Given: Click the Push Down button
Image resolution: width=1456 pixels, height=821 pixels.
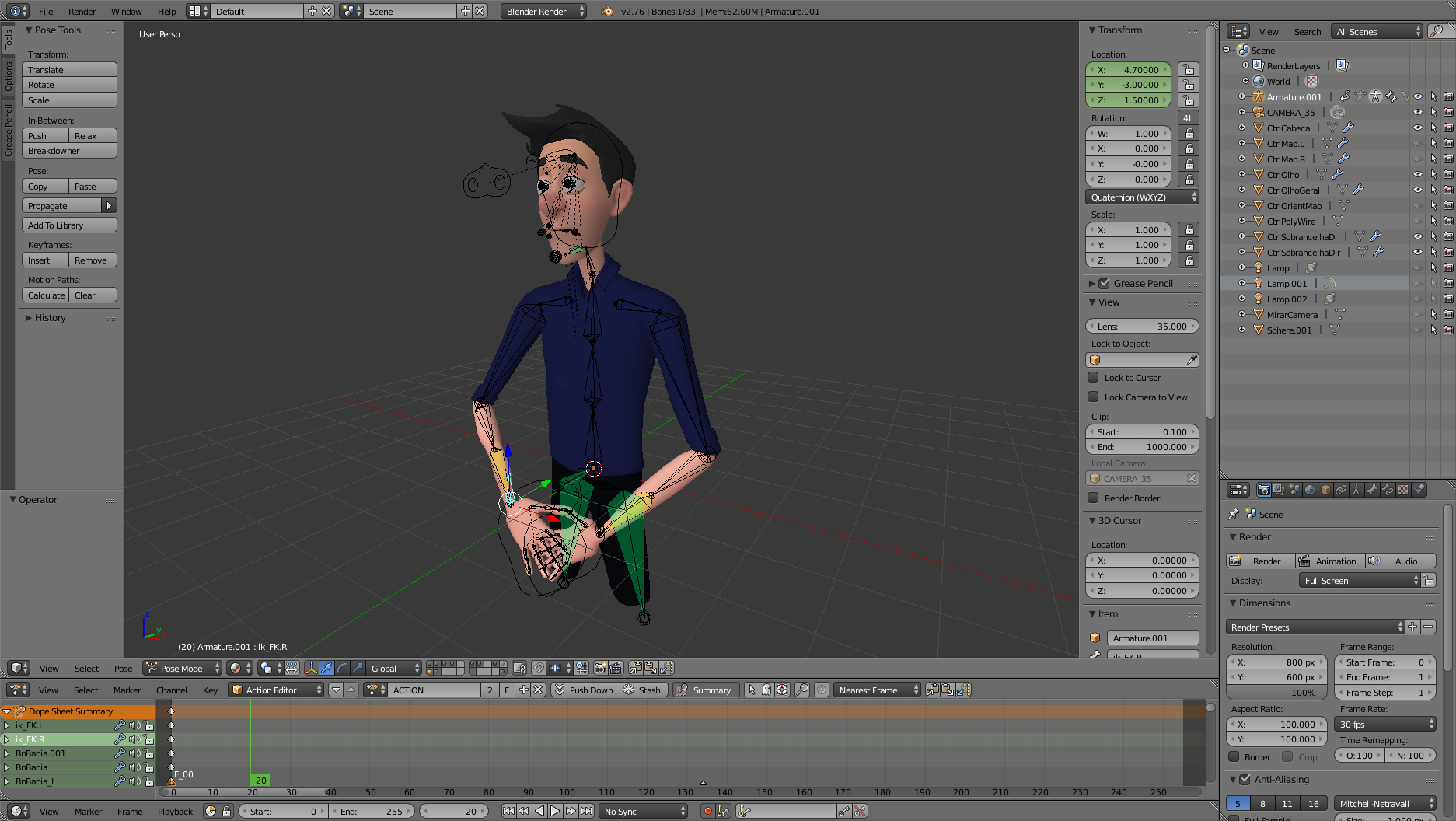Looking at the screenshot, I should (x=584, y=690).
